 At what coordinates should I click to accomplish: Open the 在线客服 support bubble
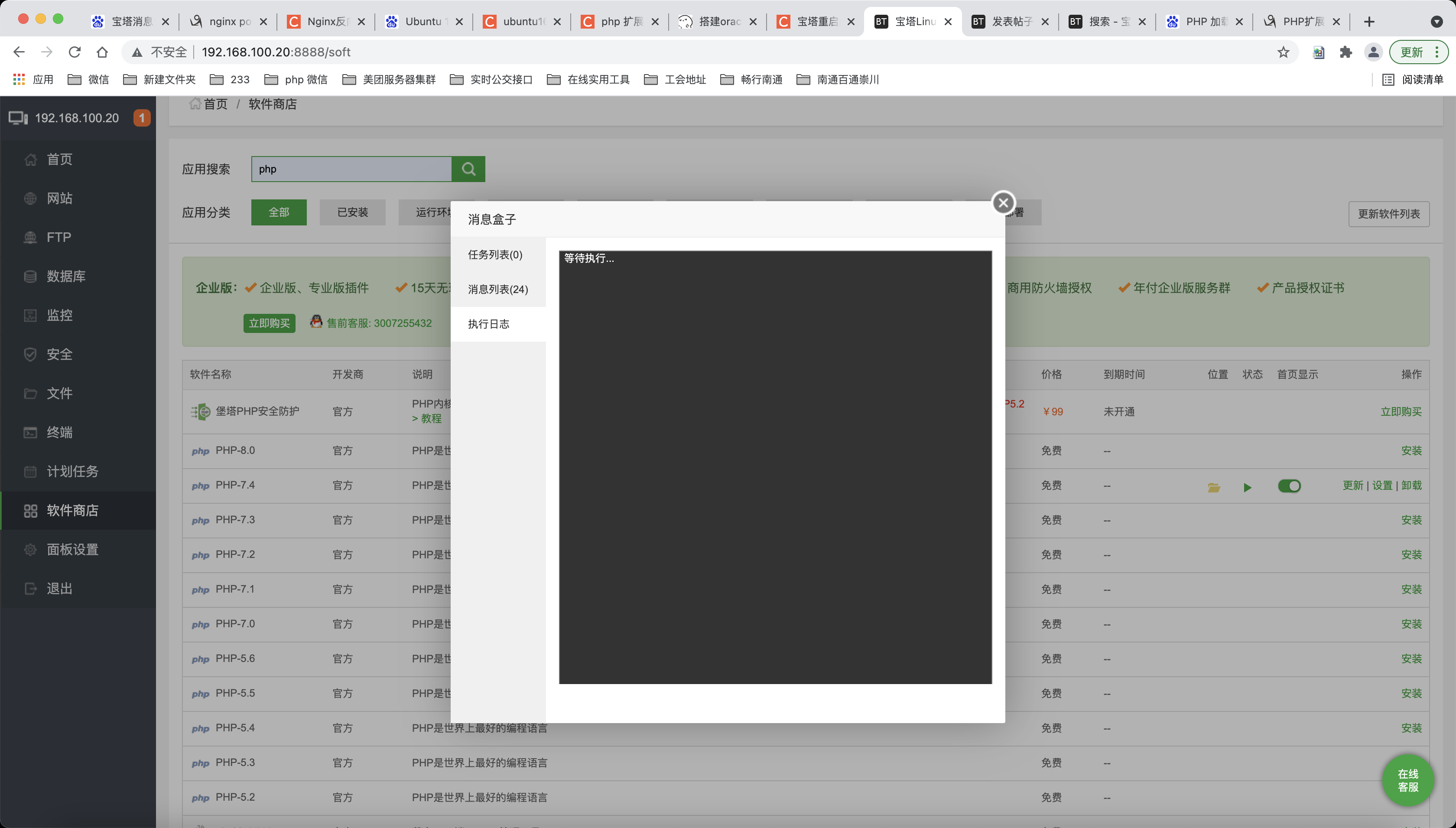(x=1408, y=780)
